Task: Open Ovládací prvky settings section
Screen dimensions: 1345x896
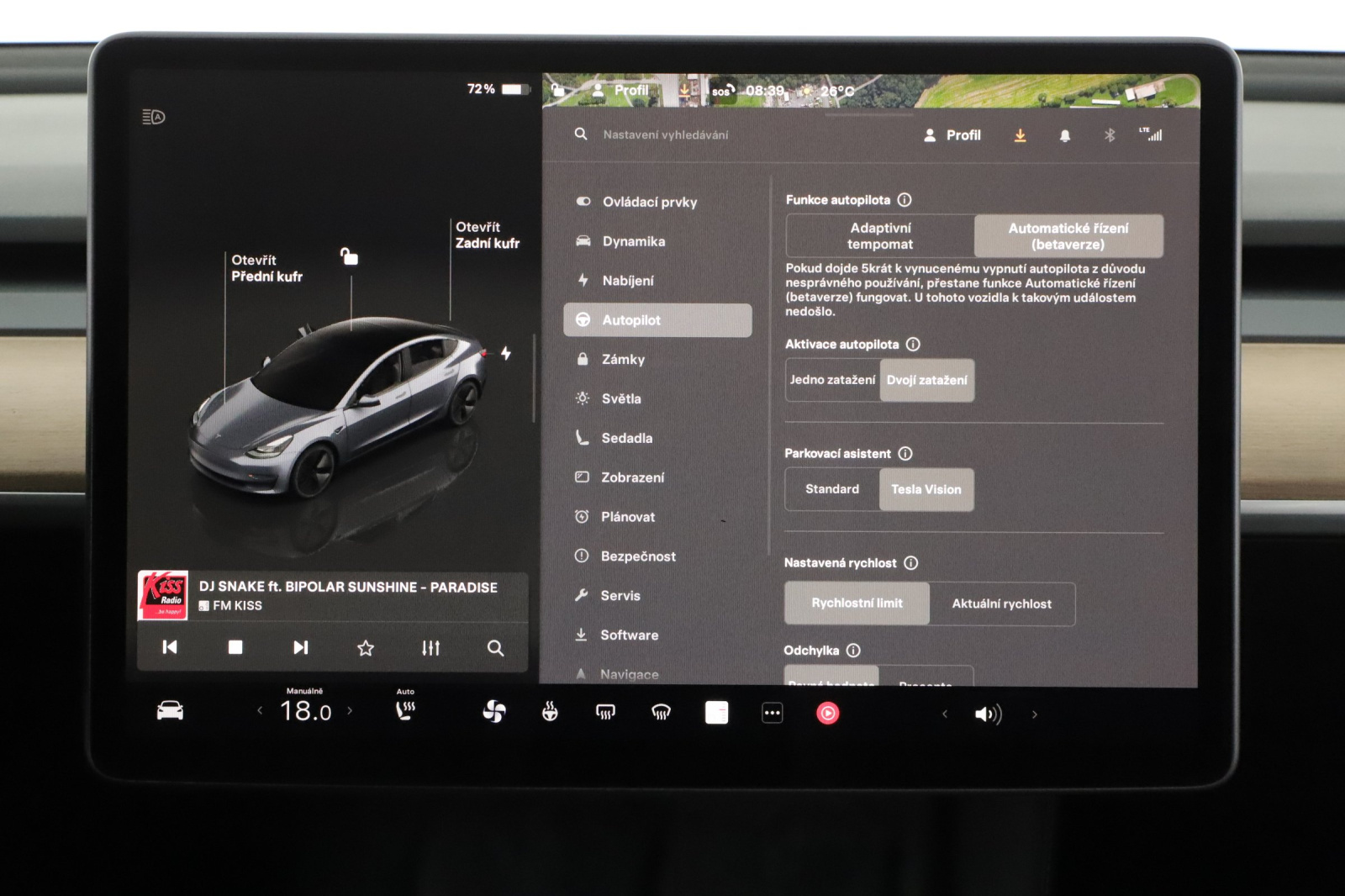Action: pyautogui.click(x=657, y=202)
